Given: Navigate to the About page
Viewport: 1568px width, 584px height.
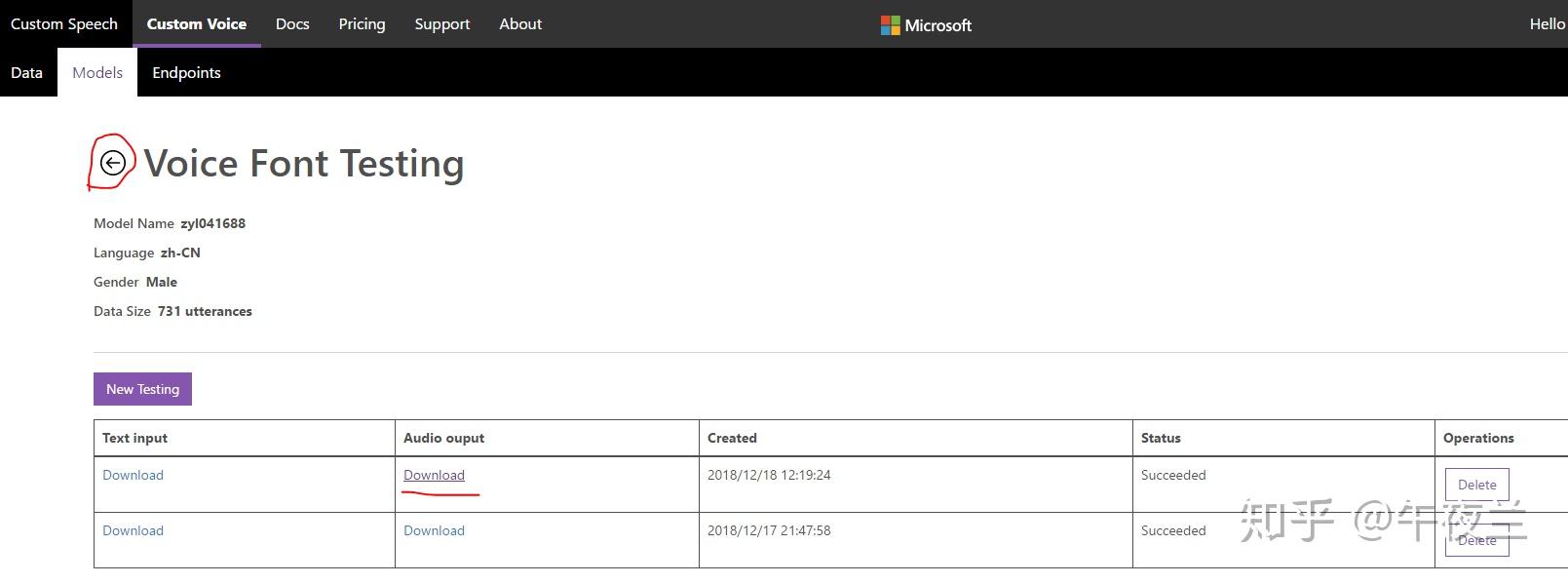Looking at the screenshot, I should (520, 24).
